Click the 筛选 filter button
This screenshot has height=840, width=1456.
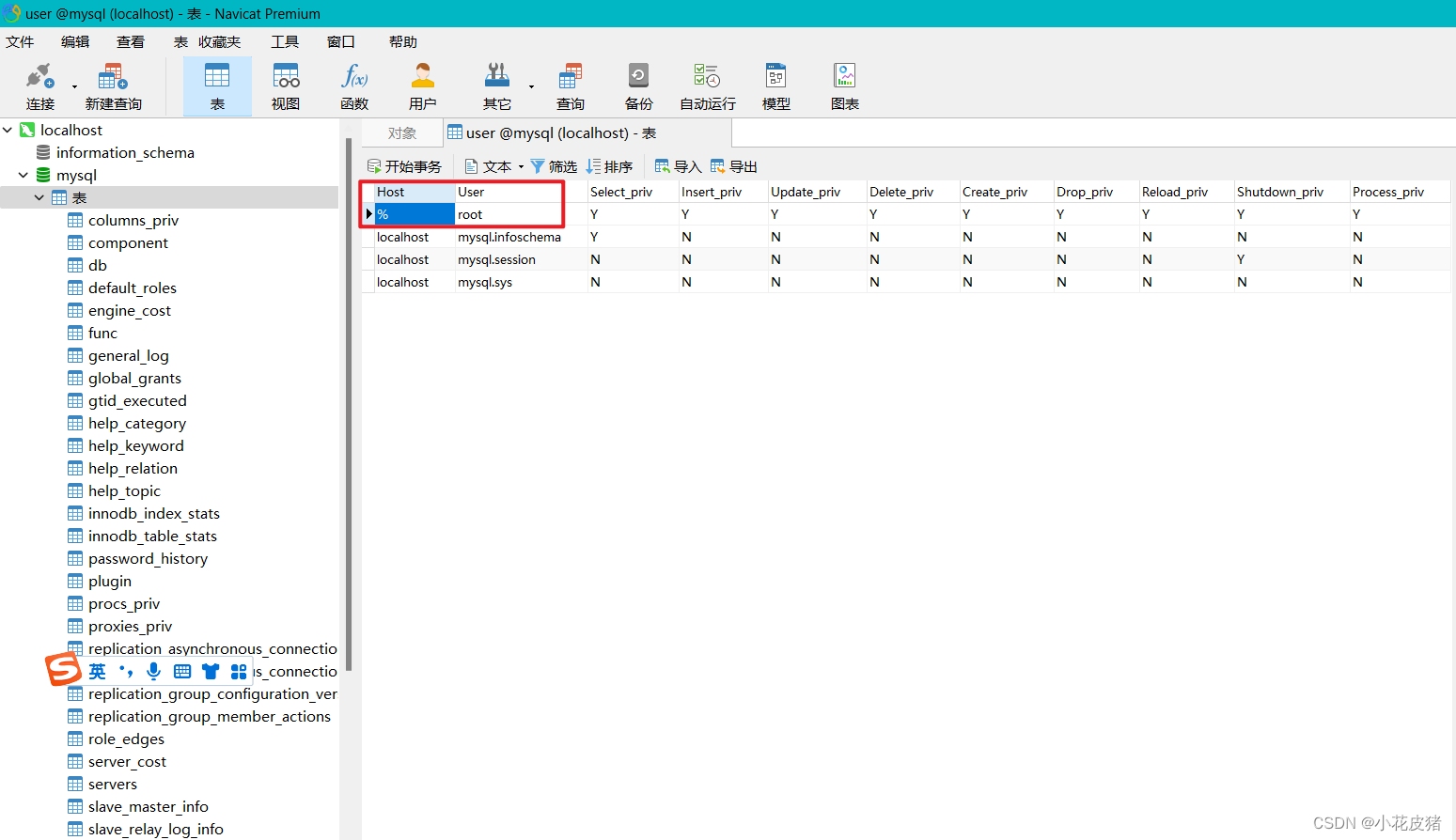coord(554,166)
